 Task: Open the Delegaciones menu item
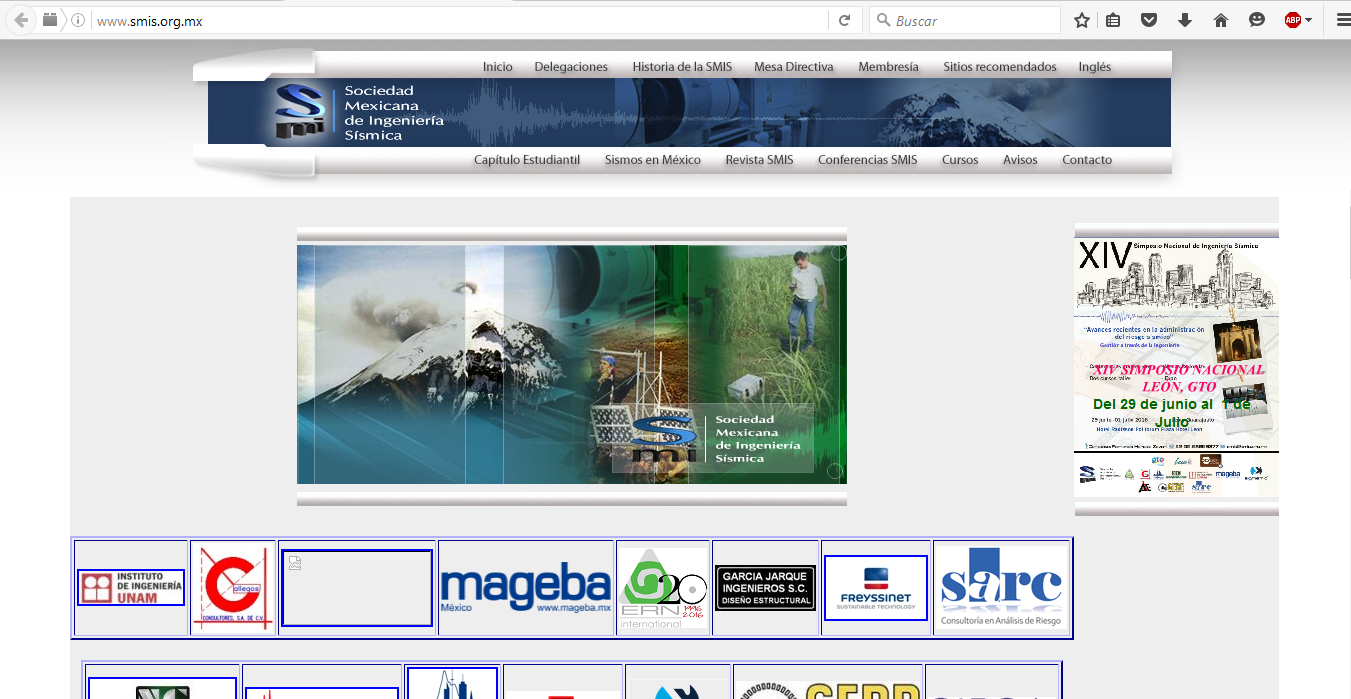coord(571,67)
